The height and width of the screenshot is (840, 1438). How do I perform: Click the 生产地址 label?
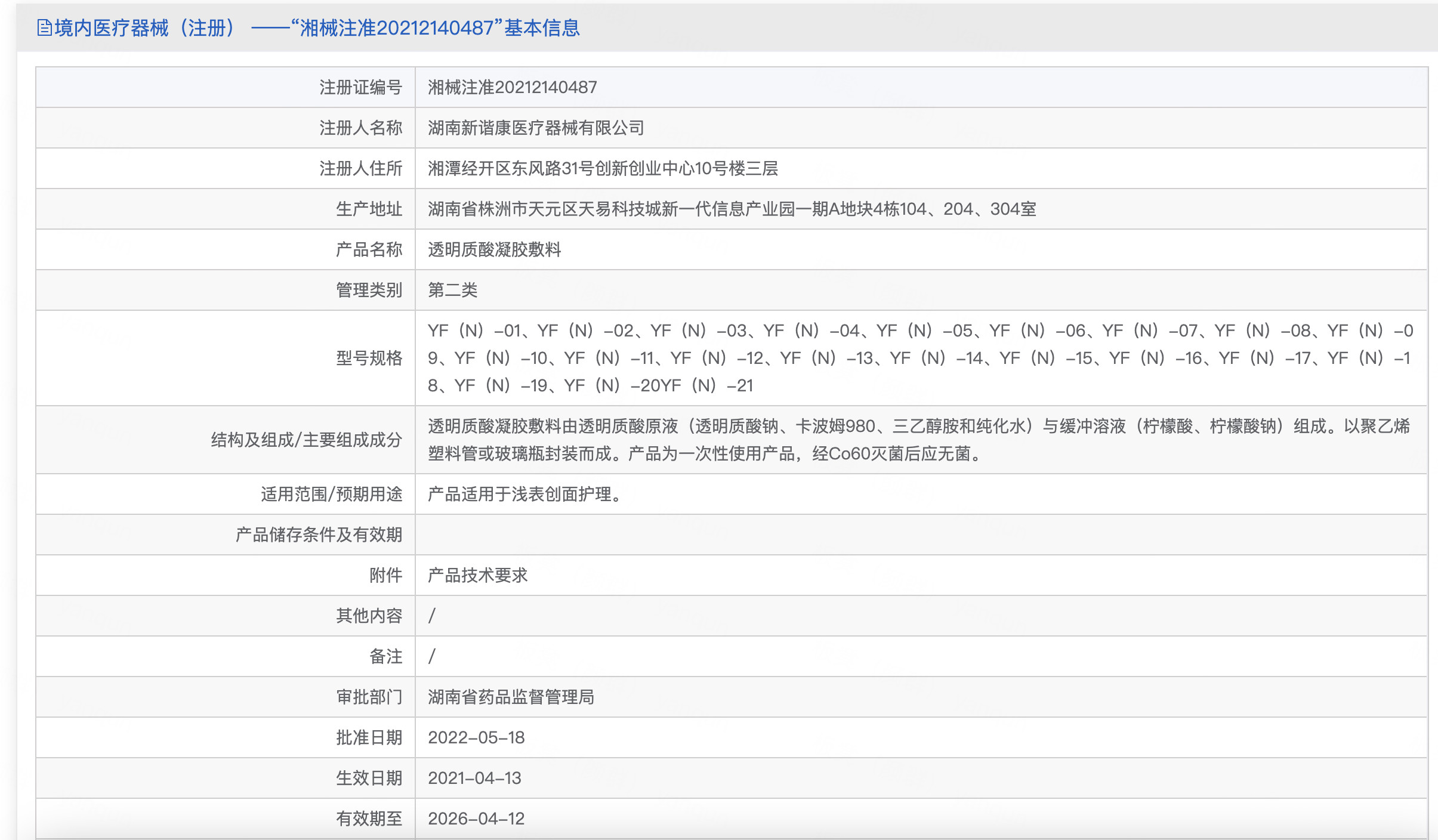(x=369, y=209)
